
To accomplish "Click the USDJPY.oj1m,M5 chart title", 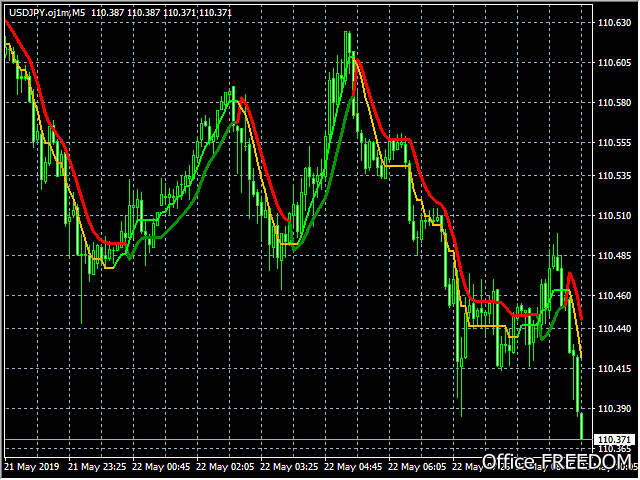I will tap(47, 13).
